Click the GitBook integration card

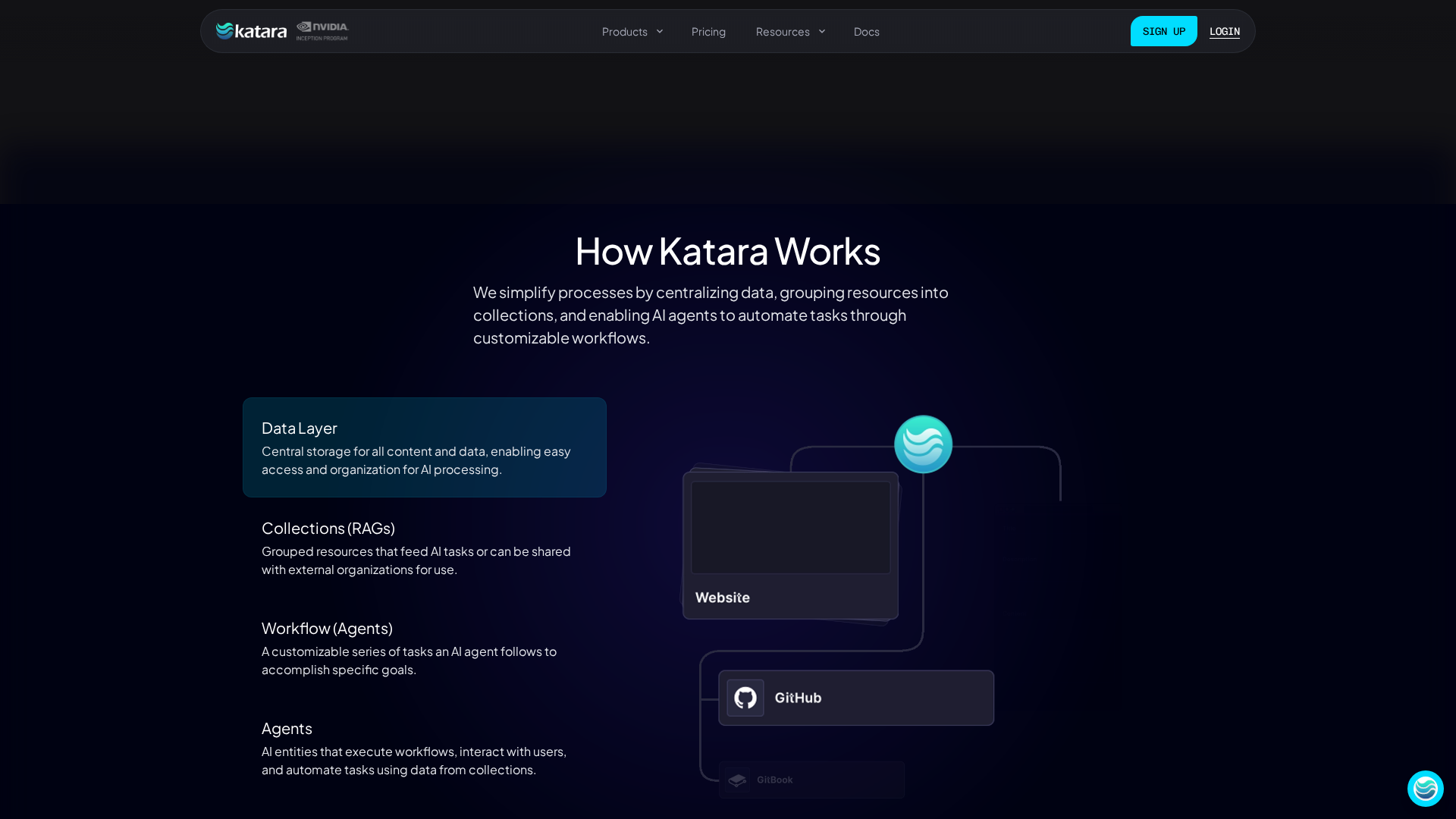[811, 780]
